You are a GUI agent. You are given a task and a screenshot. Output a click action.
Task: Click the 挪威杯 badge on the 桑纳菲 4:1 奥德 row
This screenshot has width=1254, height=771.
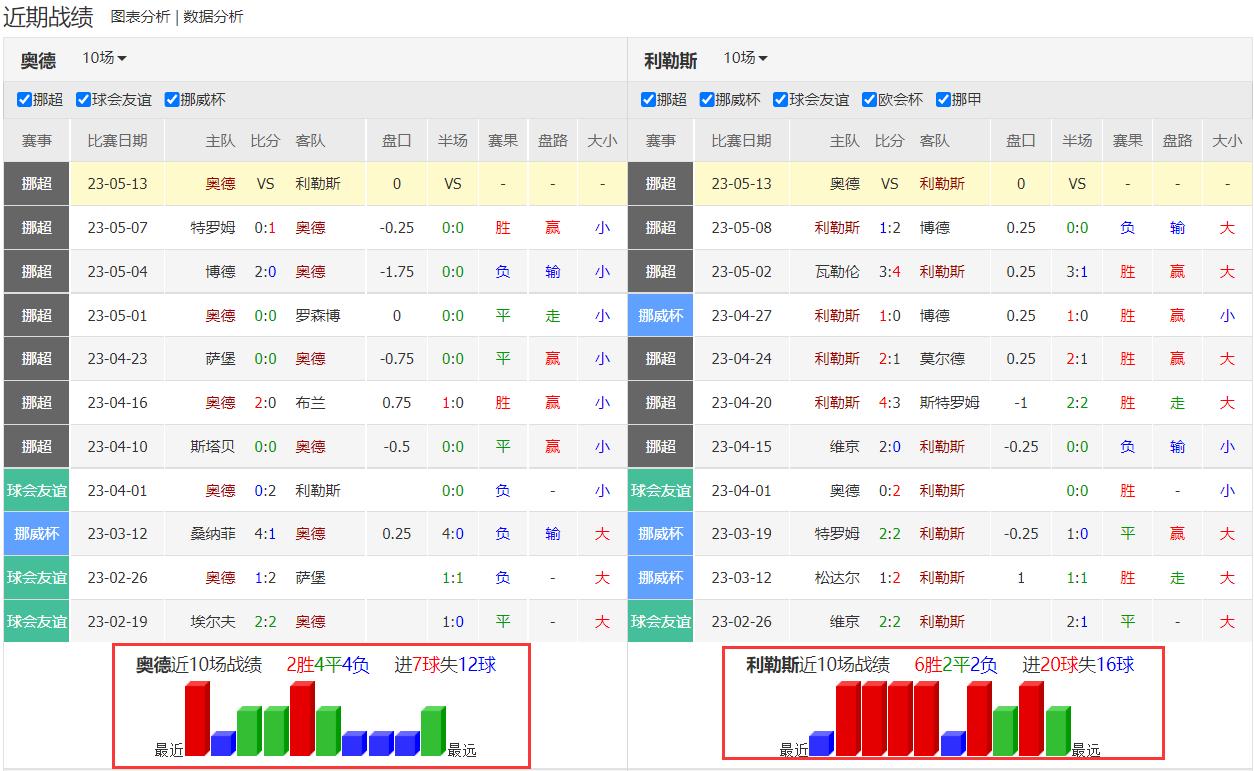[37, 533]
